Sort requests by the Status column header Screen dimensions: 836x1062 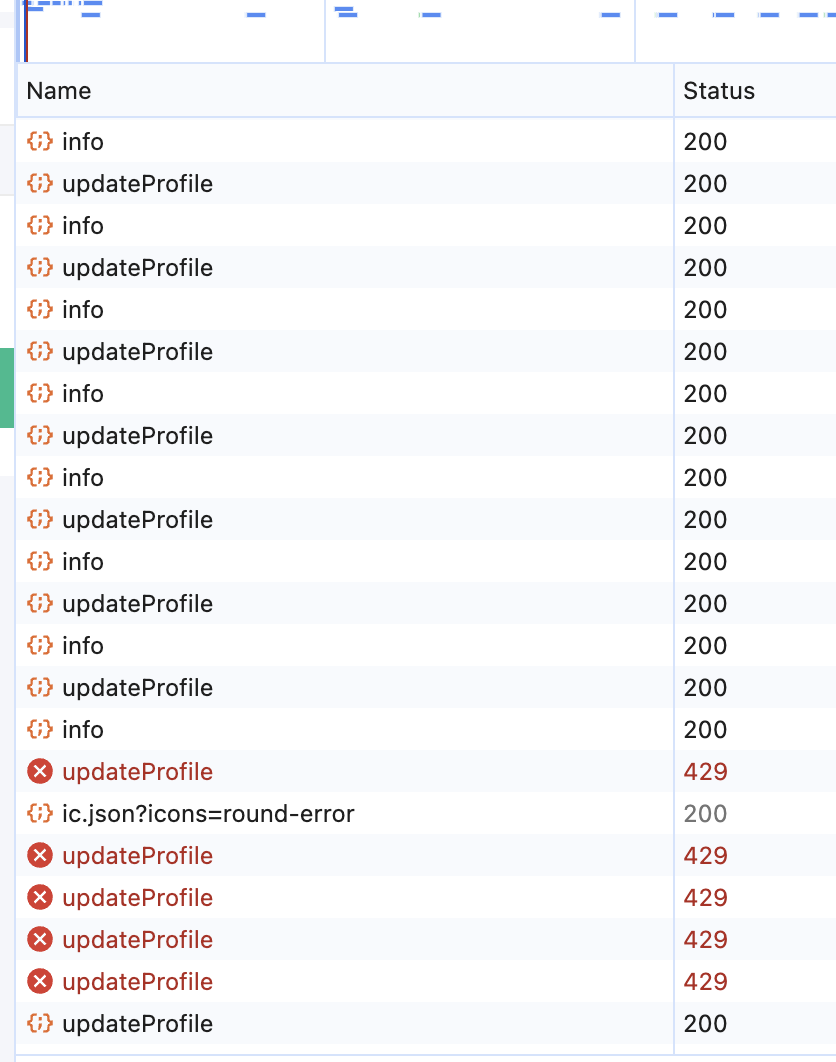click(x=719, y=91)
